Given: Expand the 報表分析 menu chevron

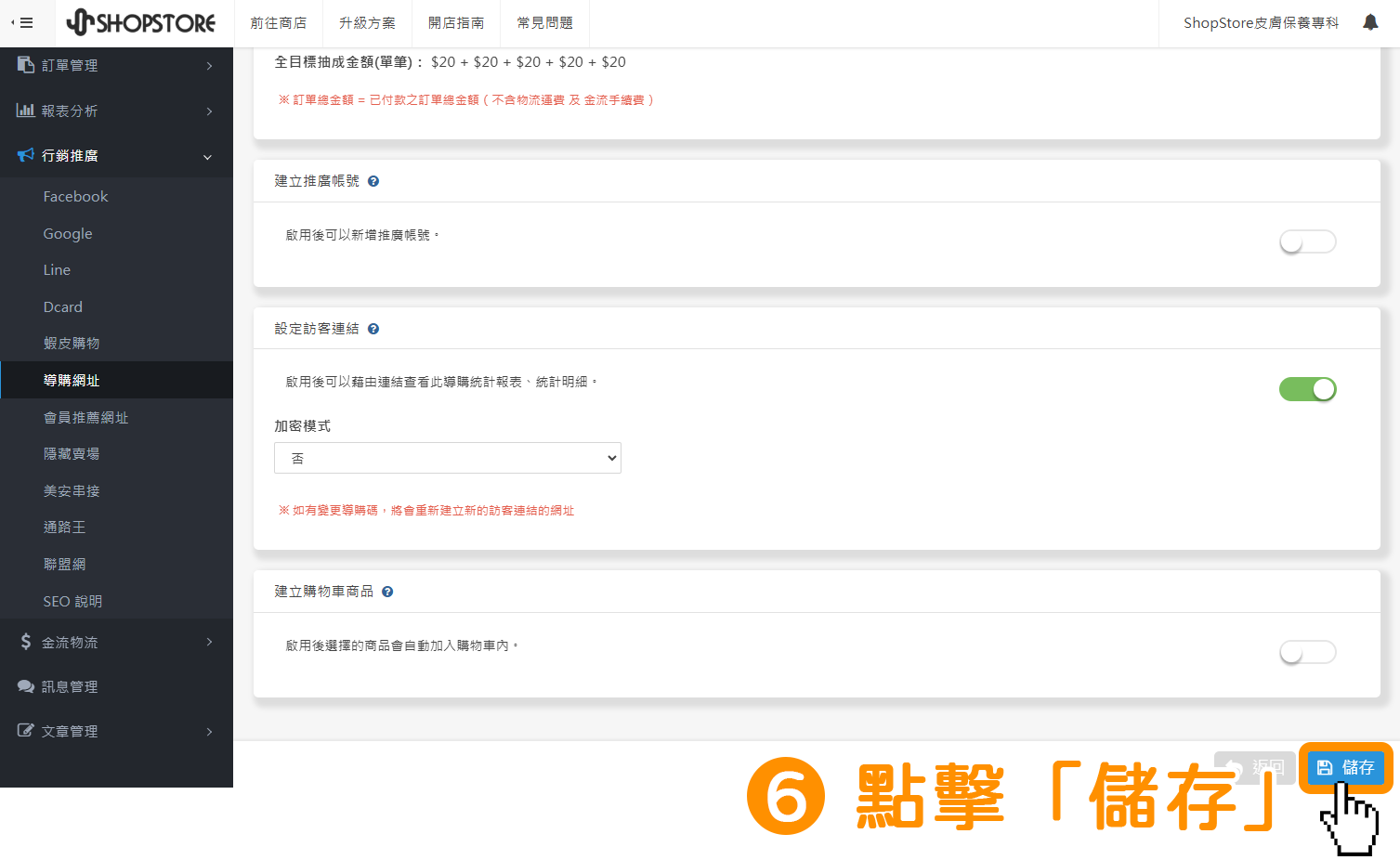Looking at the screenshot, I should pos(209,111).
